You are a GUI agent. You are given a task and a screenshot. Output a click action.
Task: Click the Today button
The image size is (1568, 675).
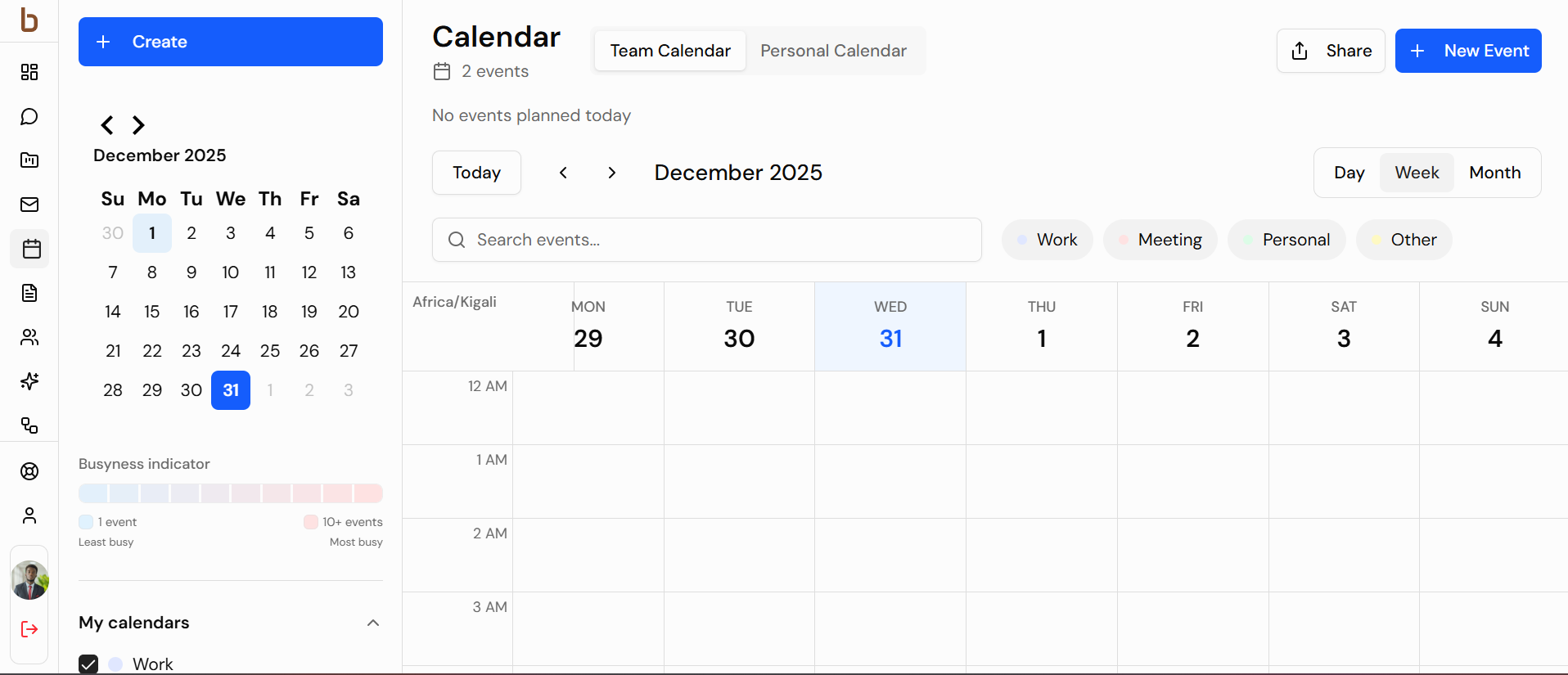click(476, 173)
